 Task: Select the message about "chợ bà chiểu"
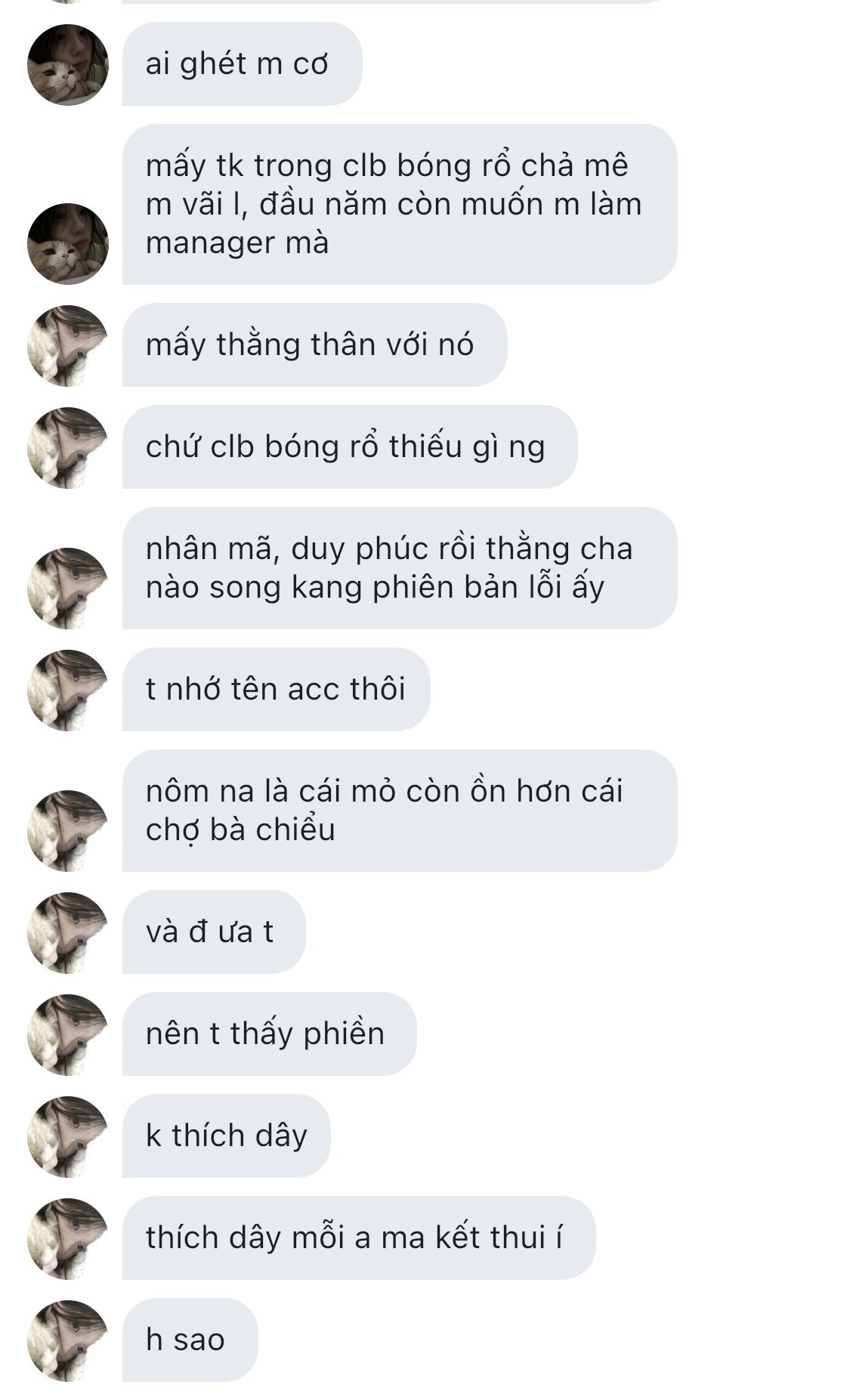coord(400,811)
